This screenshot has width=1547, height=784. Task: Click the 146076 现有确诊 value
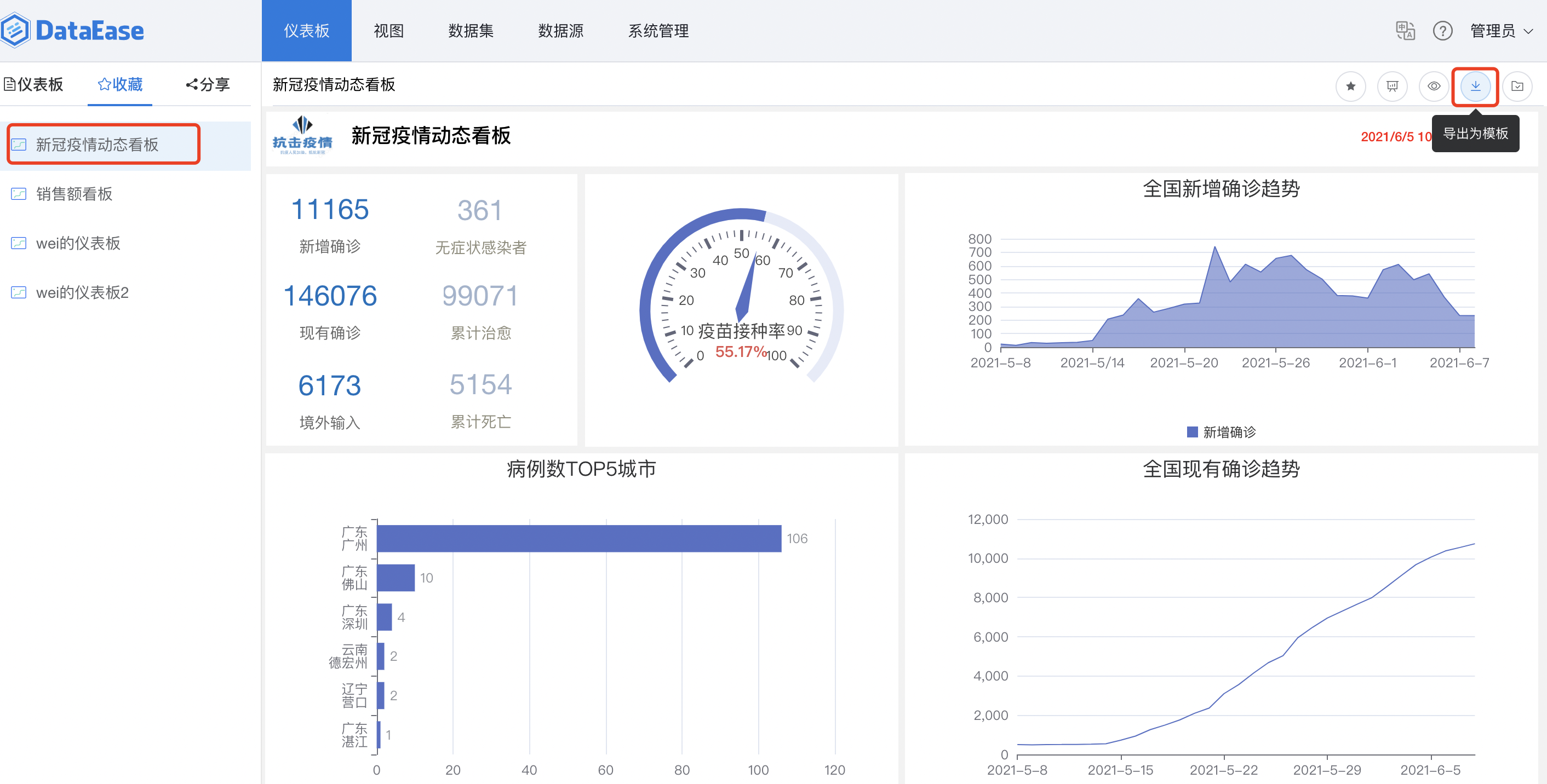click(x=330, y=296)
